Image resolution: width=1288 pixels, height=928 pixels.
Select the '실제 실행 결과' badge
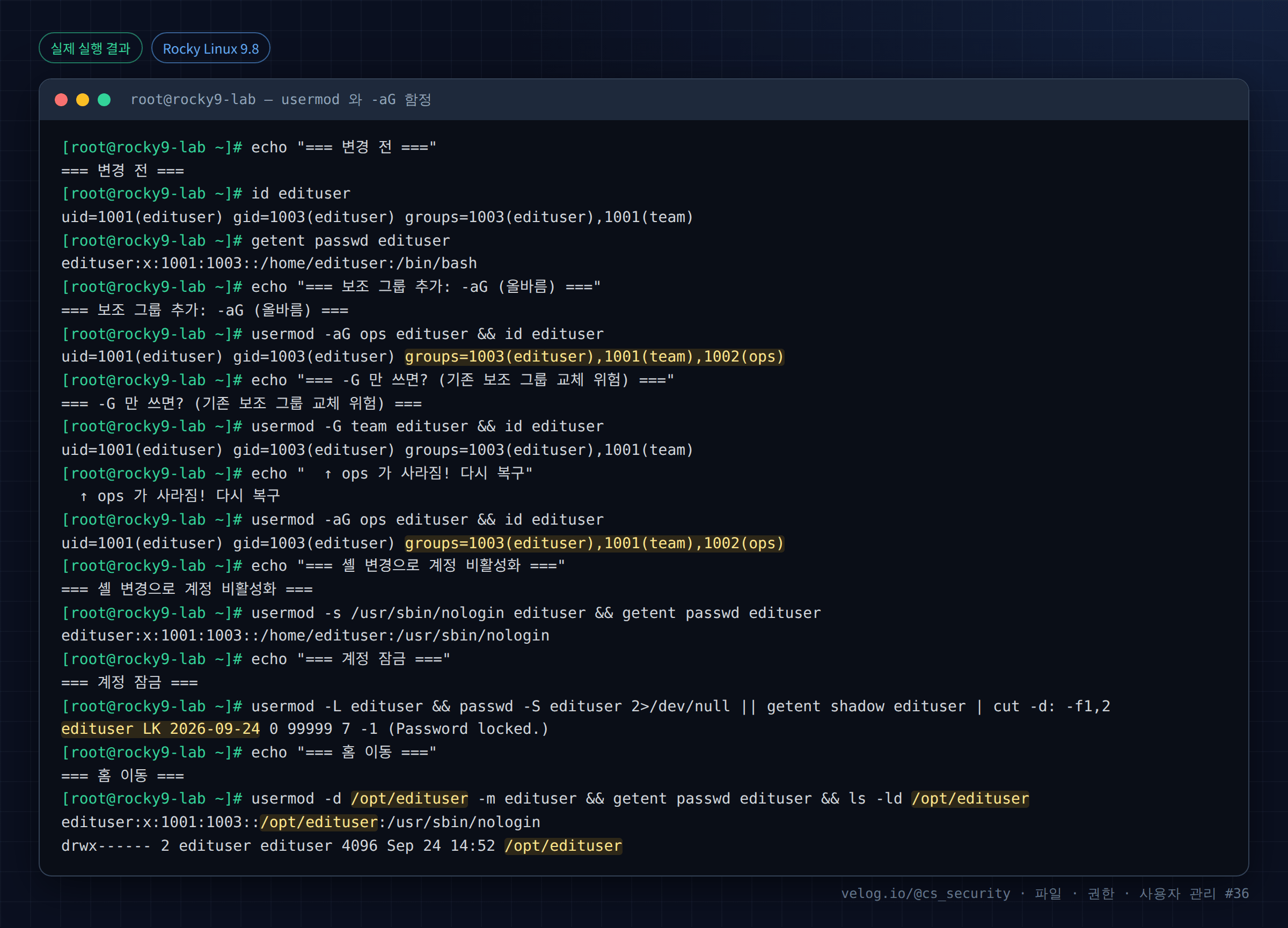coord(90,48)
